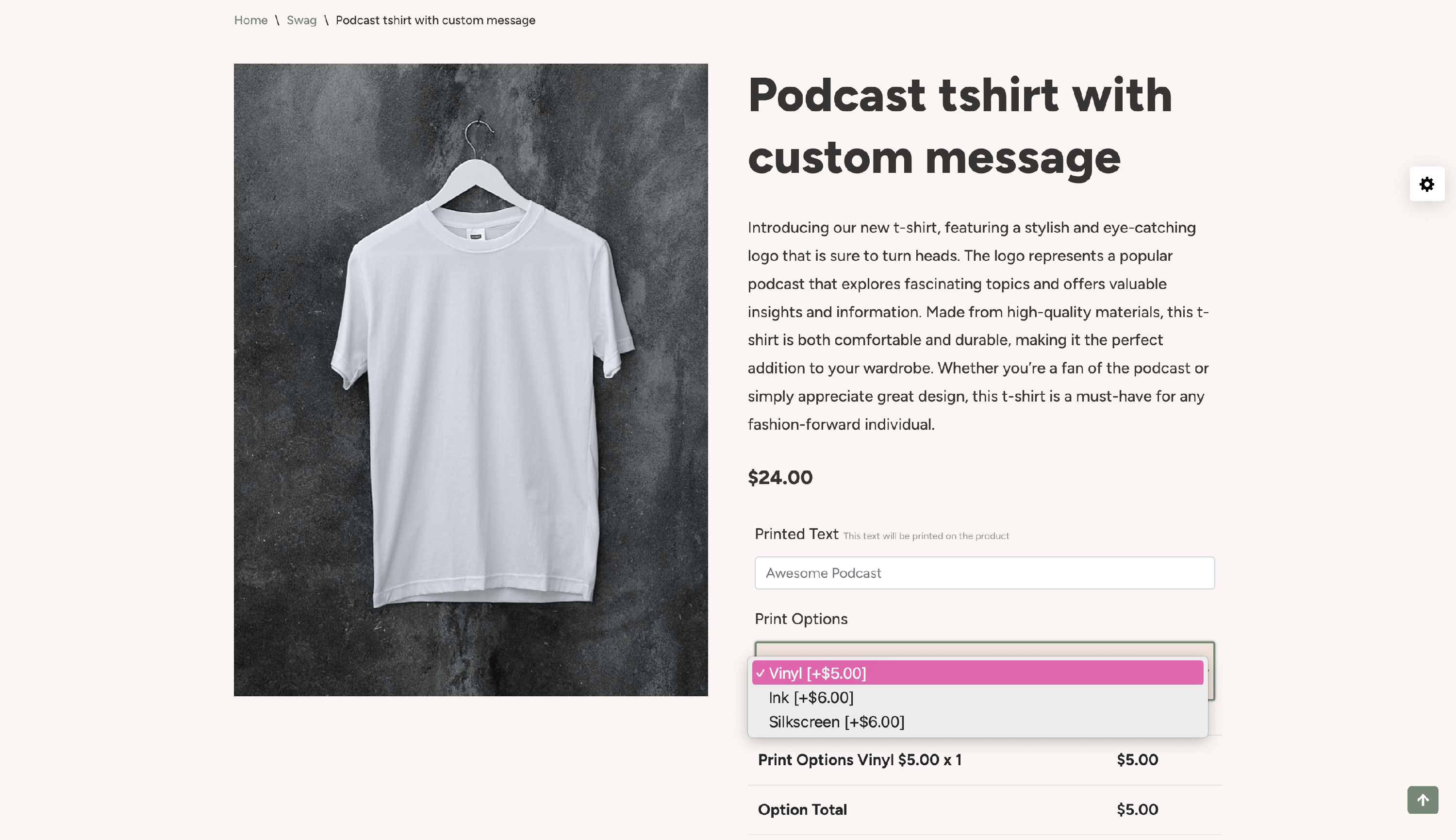
Task: Click the printed text helper note
Action: tap(926, 536)
